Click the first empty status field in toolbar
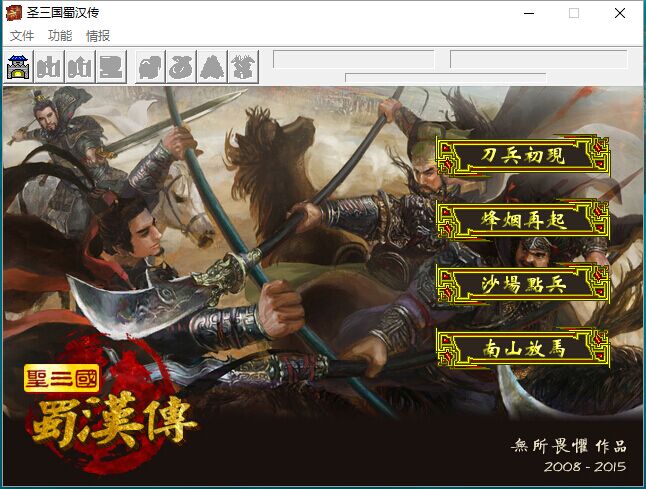This screenshot has width=646, height=489. tap(353, 59)
